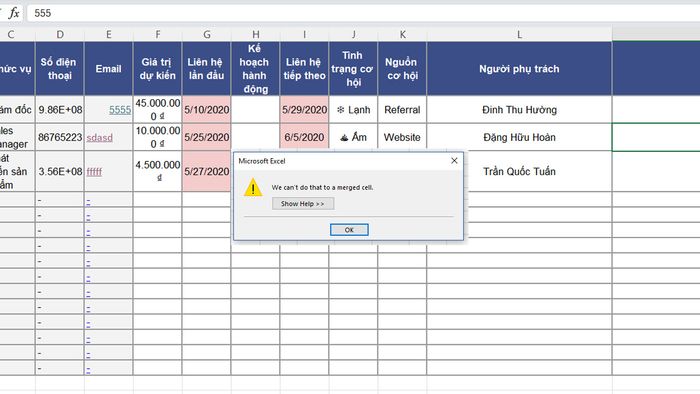700x394 pixels.
Task: Open the fffff email hyperlink
Action: coord(94,171)
